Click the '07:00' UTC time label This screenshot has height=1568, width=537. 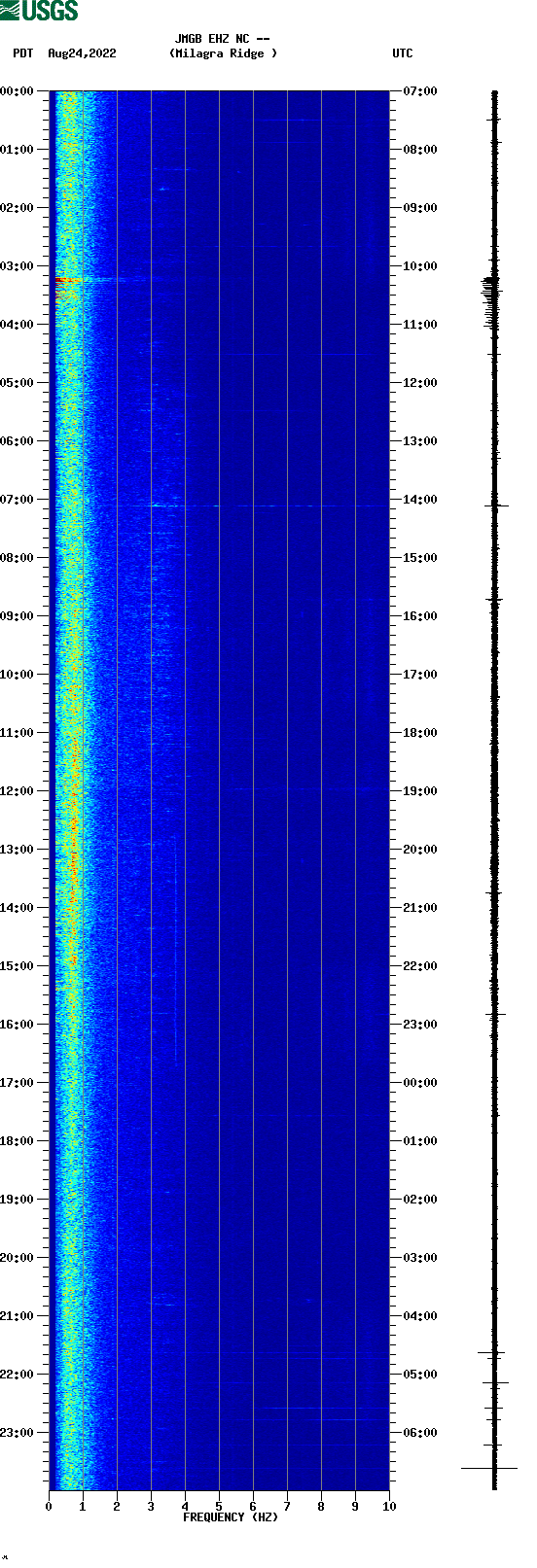[420, 91]
